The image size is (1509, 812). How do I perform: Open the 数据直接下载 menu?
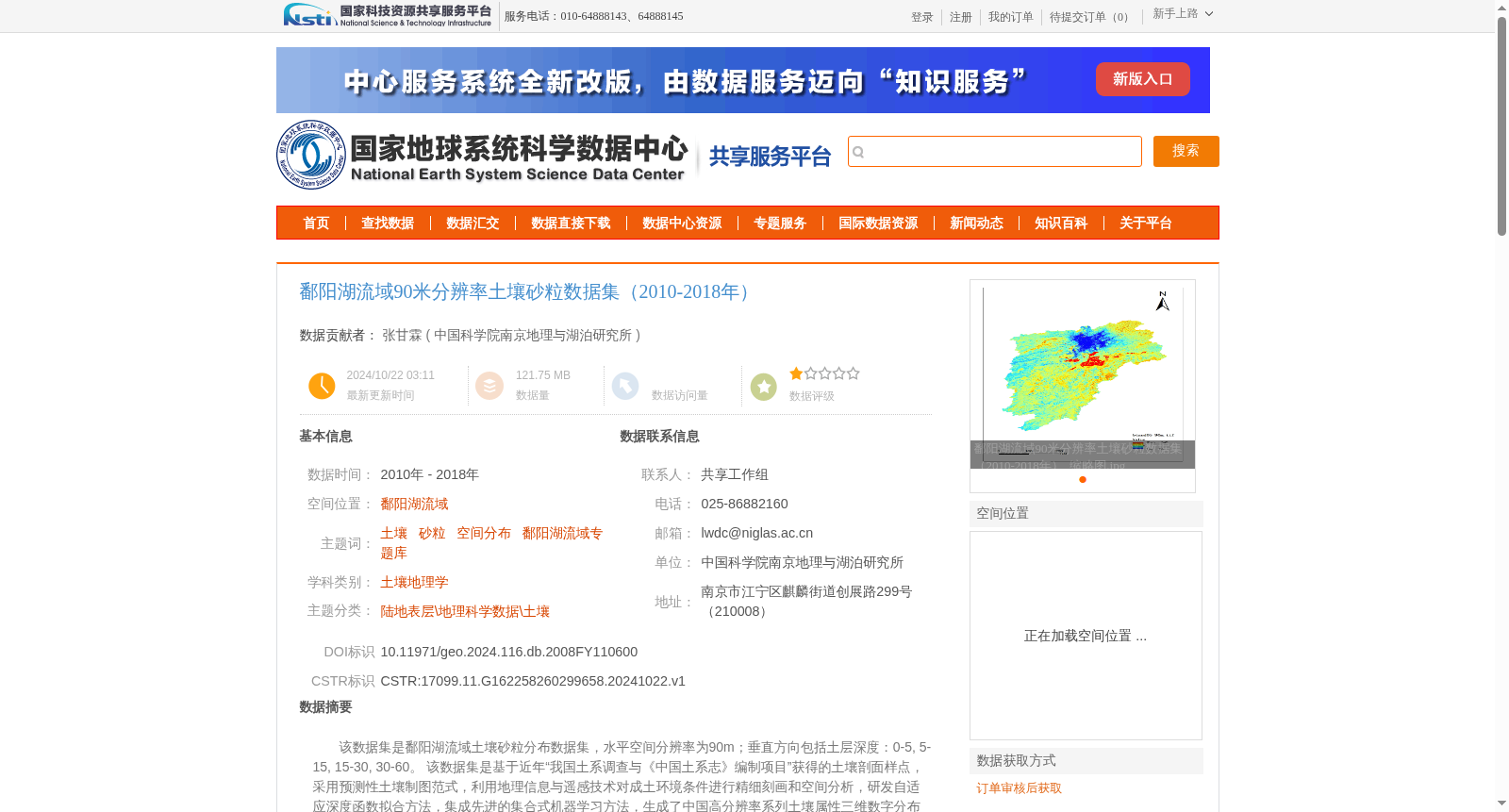click(571, 224)
